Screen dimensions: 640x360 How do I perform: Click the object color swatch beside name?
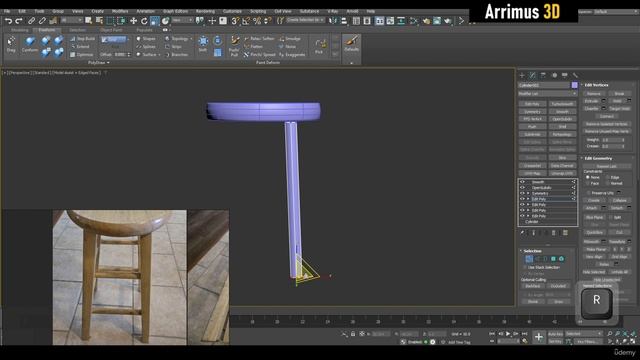574,85
